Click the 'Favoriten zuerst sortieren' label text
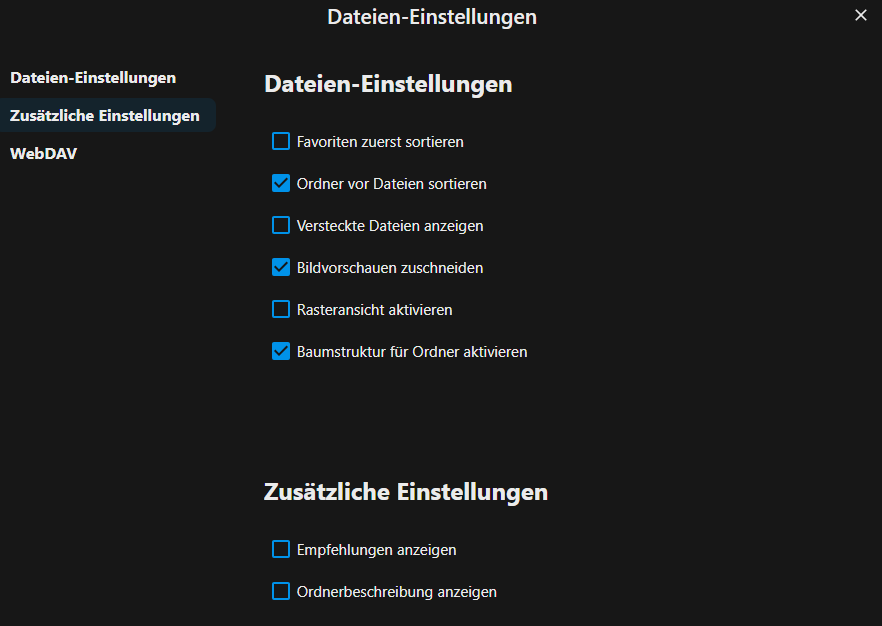This screenshot has width=882, height=626. 380,142
